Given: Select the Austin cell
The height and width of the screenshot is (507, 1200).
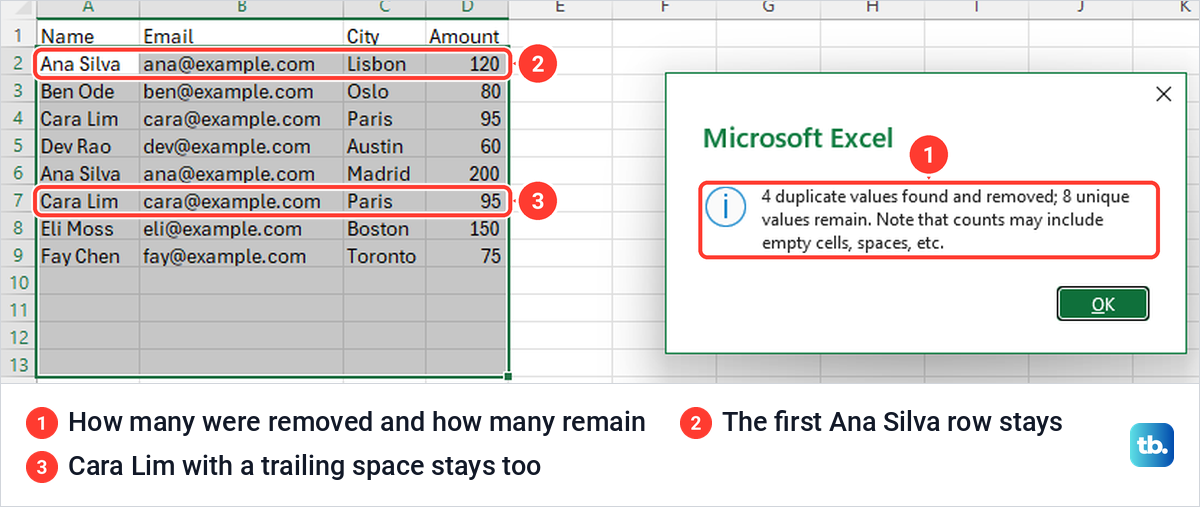Looking at the screenshot, I should click(x=384, y=146).
